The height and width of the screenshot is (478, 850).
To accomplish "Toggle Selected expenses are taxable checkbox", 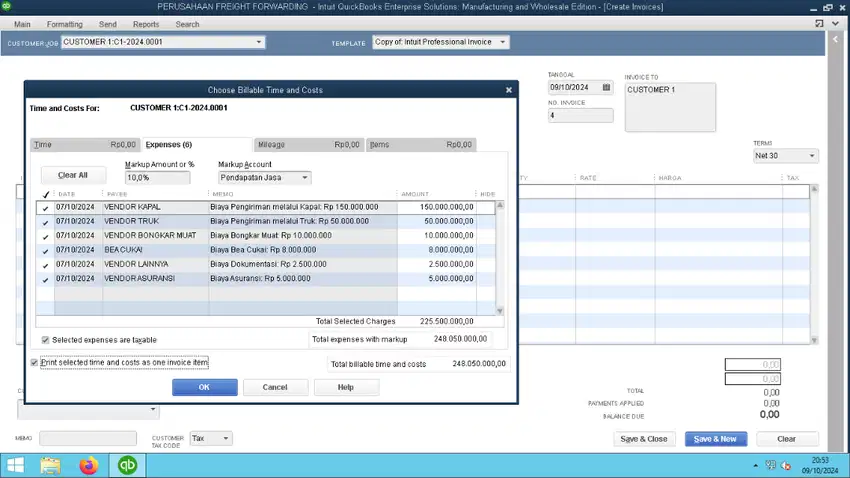I will (x=45, y=340).
